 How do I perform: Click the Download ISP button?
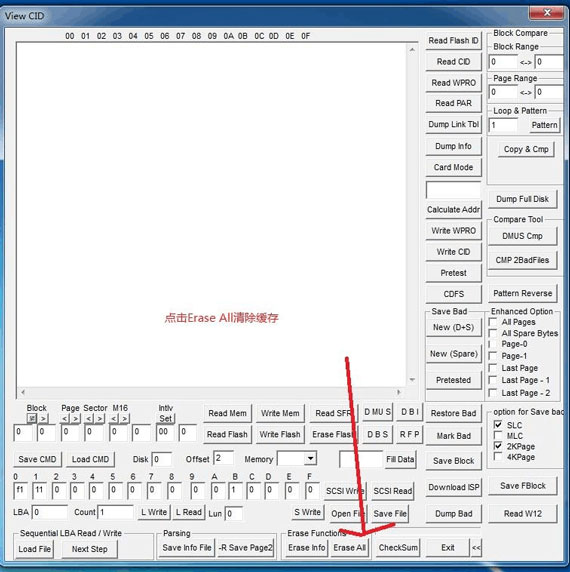[x=453, y=487]
